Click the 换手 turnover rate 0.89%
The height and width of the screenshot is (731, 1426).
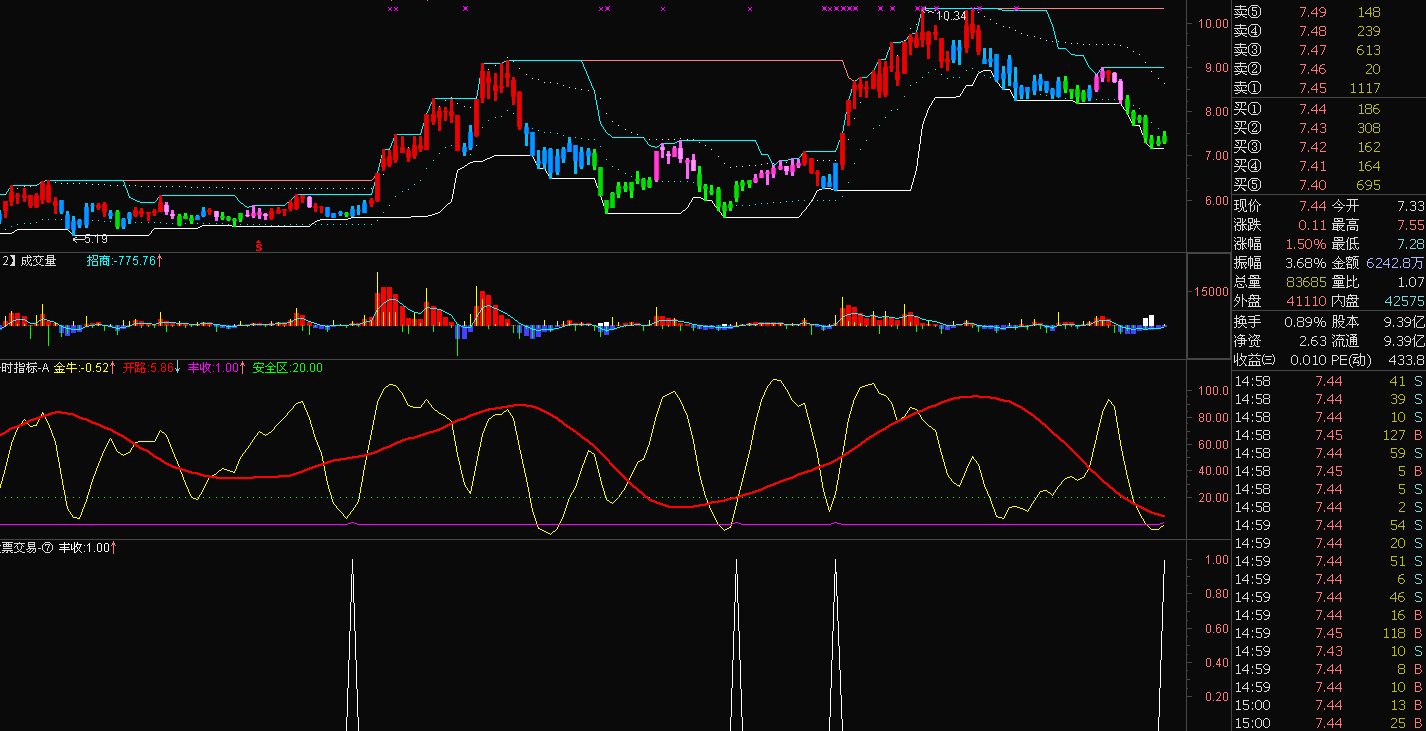pyautogui.click(x=1305, y=321)
